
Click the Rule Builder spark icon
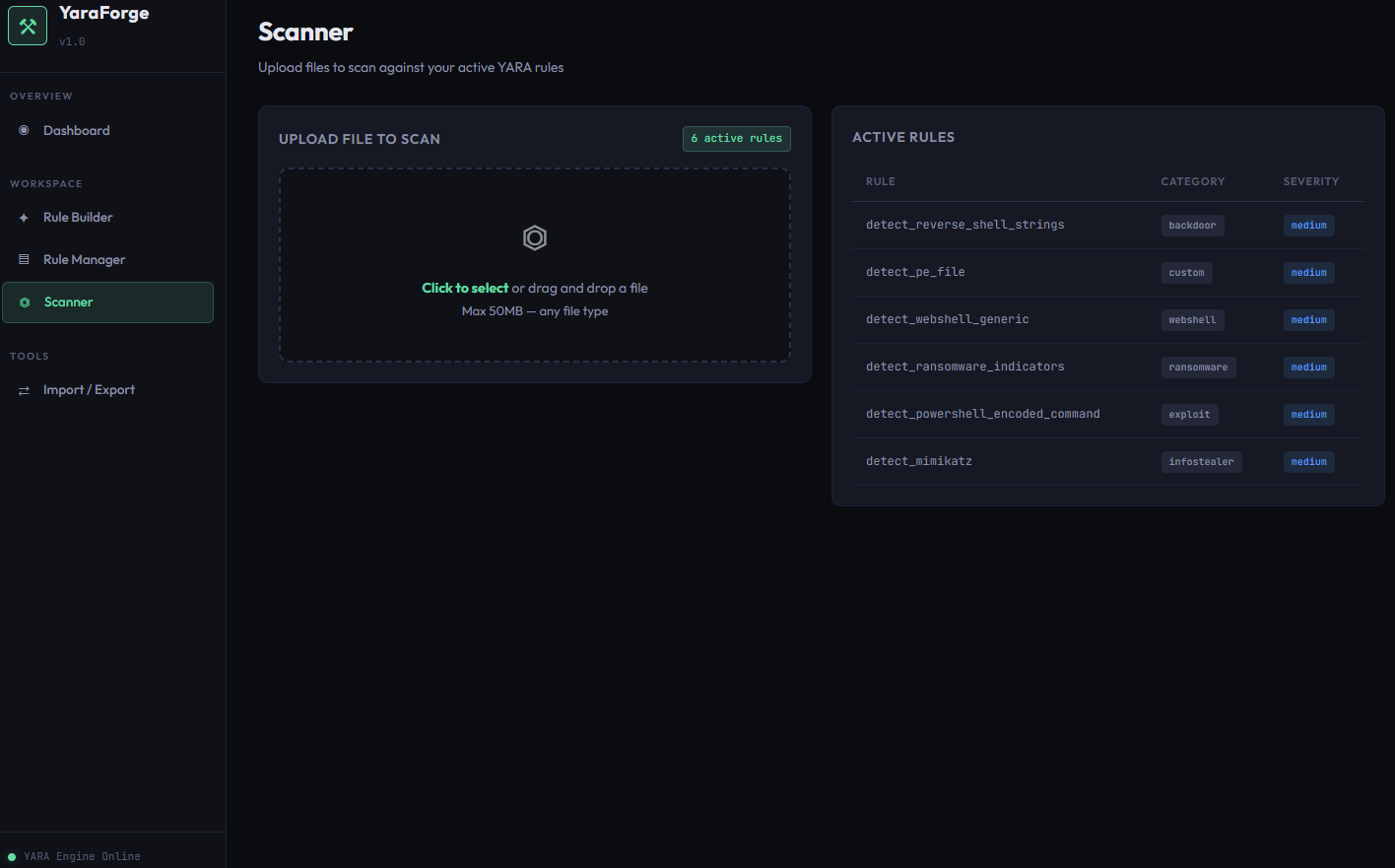(22, 217)
